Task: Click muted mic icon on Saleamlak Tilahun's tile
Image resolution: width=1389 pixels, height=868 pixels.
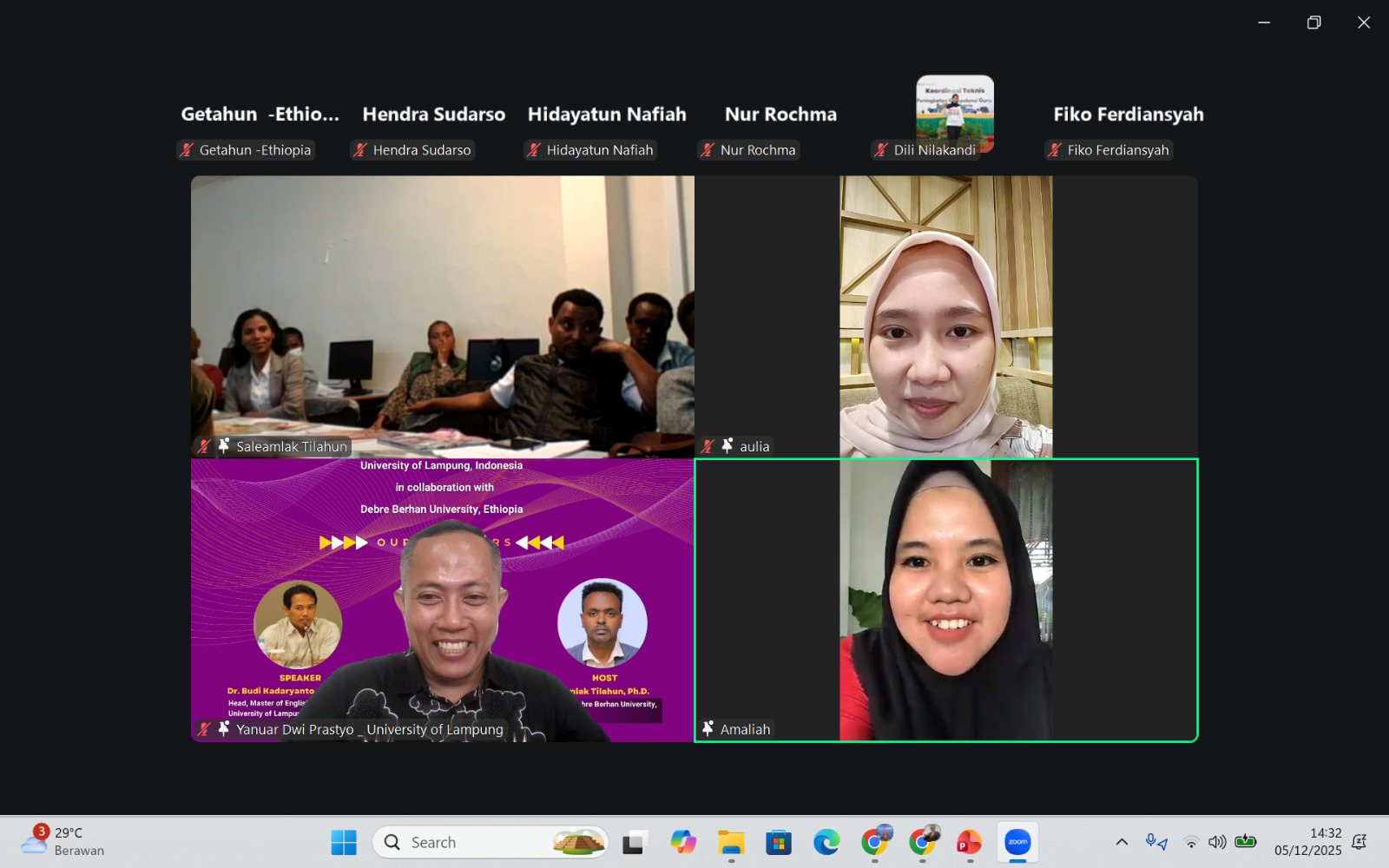Action: tap(204, 446)
